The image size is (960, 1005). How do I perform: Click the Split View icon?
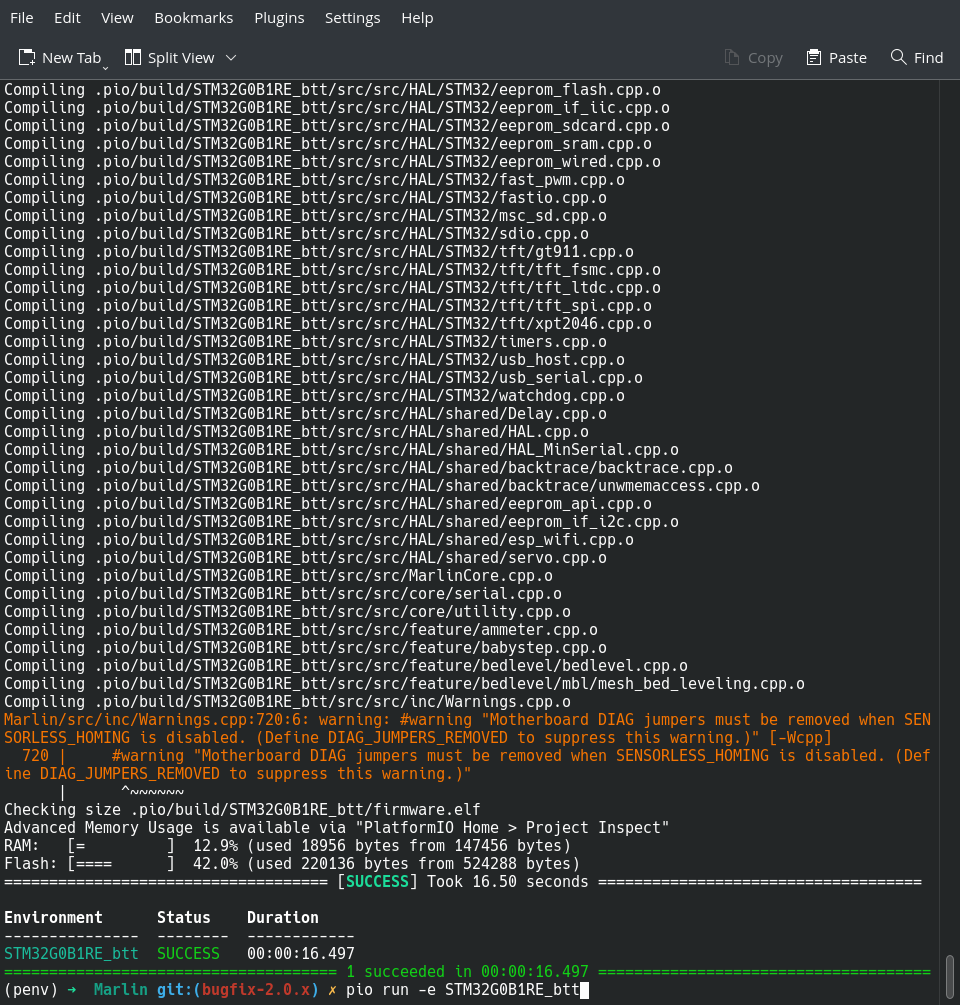(x=133, y=58)
